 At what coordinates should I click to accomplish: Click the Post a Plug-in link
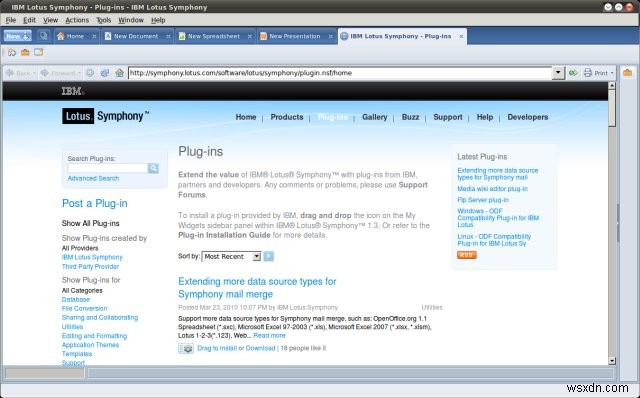point(95,203)
